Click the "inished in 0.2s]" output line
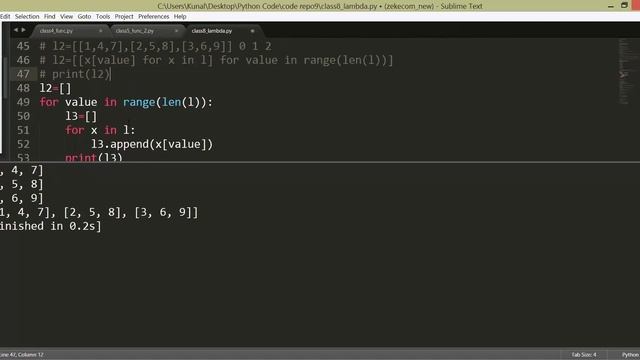The width and height of the screenshot is (640, 360). point(50,226)
